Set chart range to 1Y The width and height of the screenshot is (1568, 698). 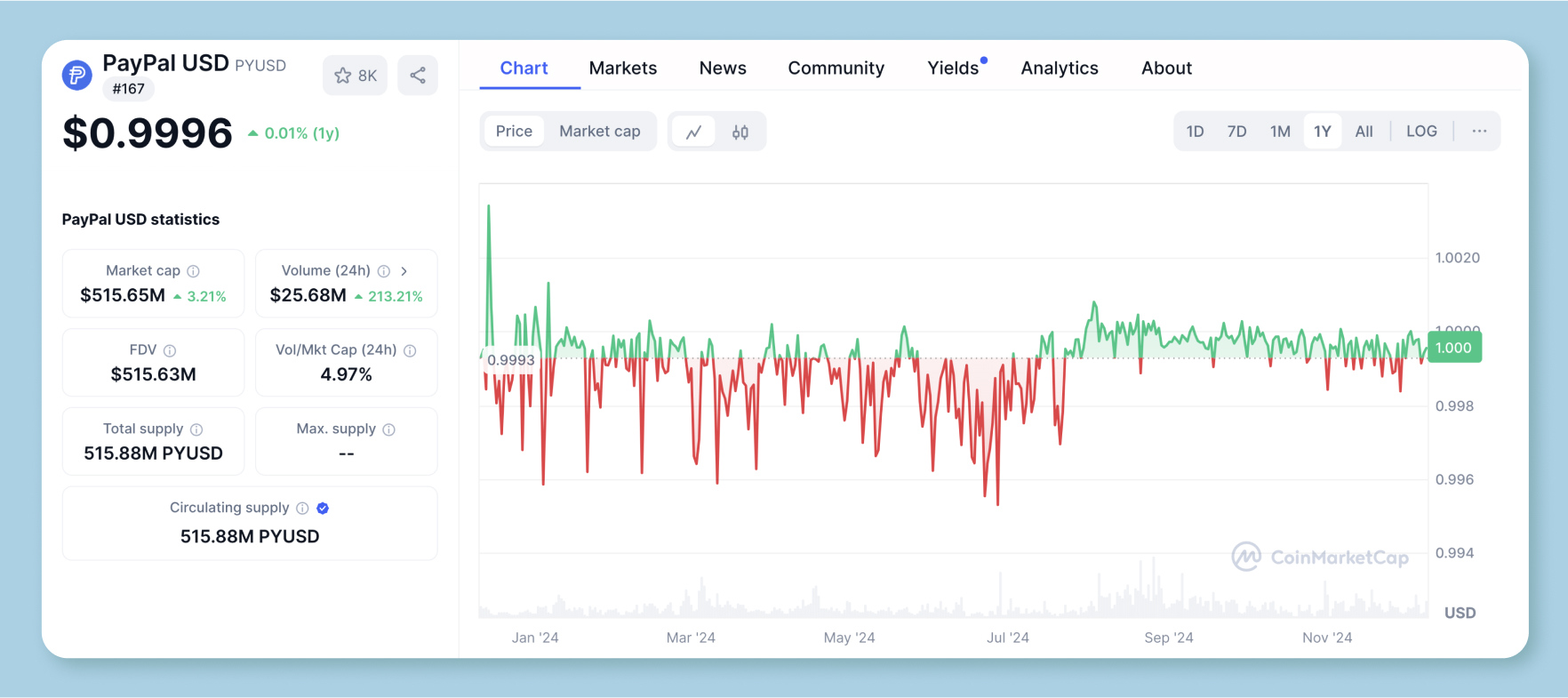coord(1323,132)
